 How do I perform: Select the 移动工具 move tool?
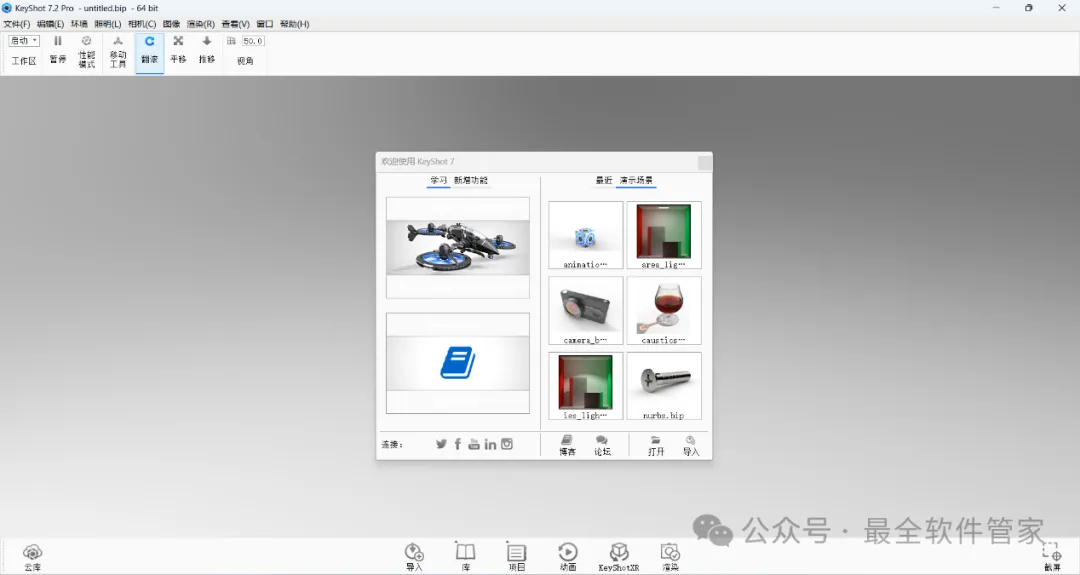click(118, 52)
